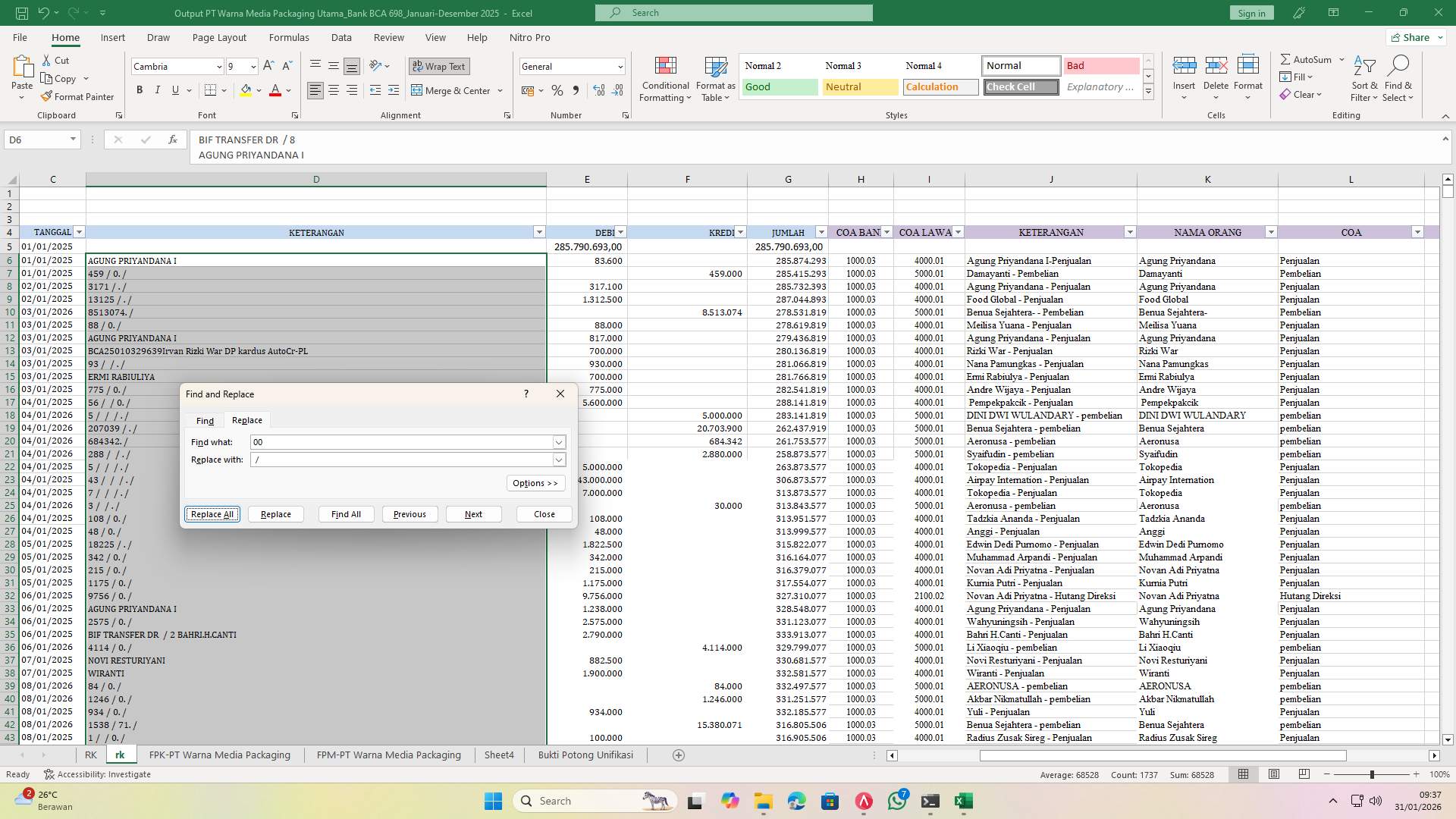Open the Bukti Potong Unifikasi sheet
The width and height of the screenshot is (1456, 819).
pos(585,755)
